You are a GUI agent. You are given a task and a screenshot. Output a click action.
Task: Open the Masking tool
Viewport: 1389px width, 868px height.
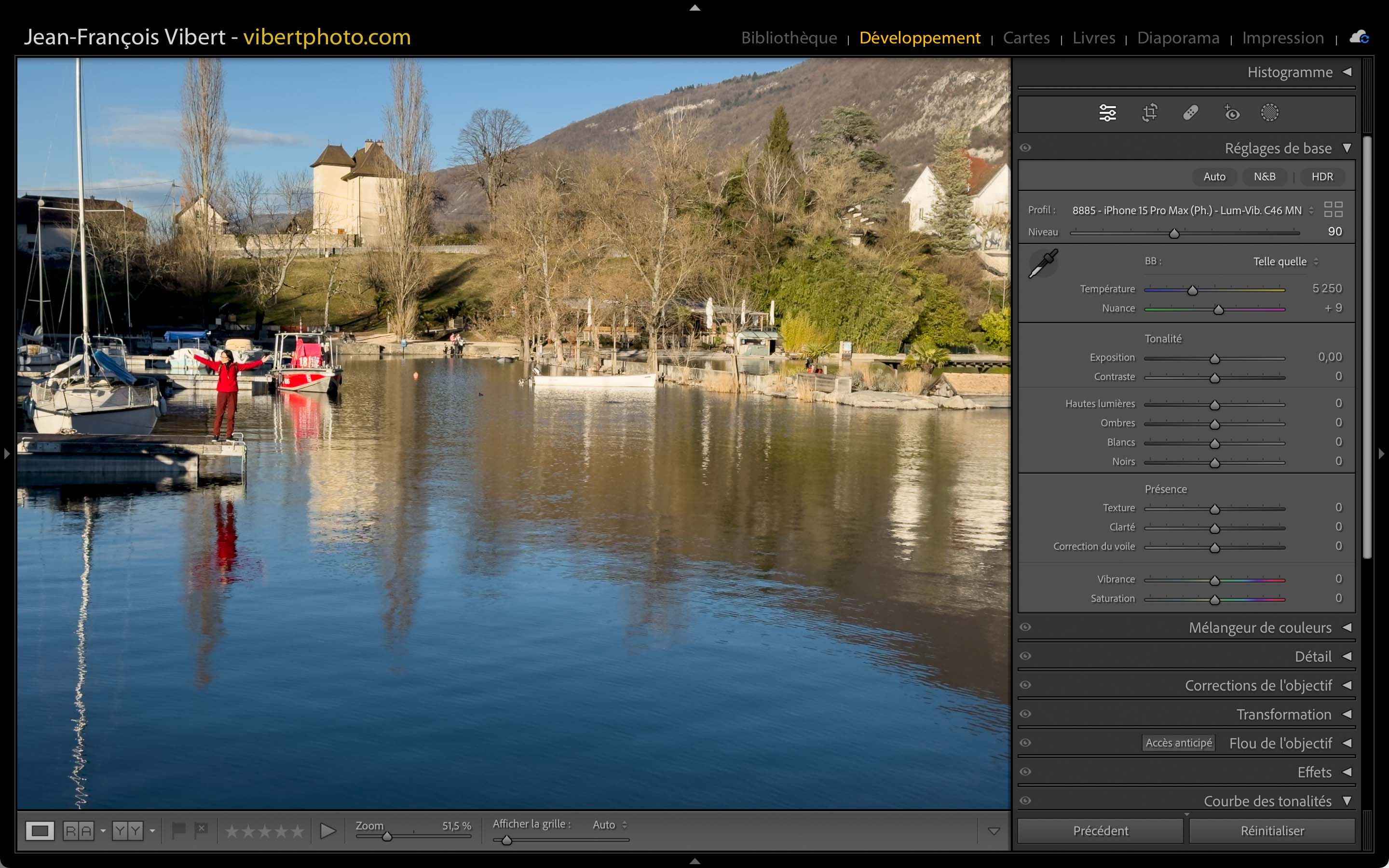point(1269,112)
